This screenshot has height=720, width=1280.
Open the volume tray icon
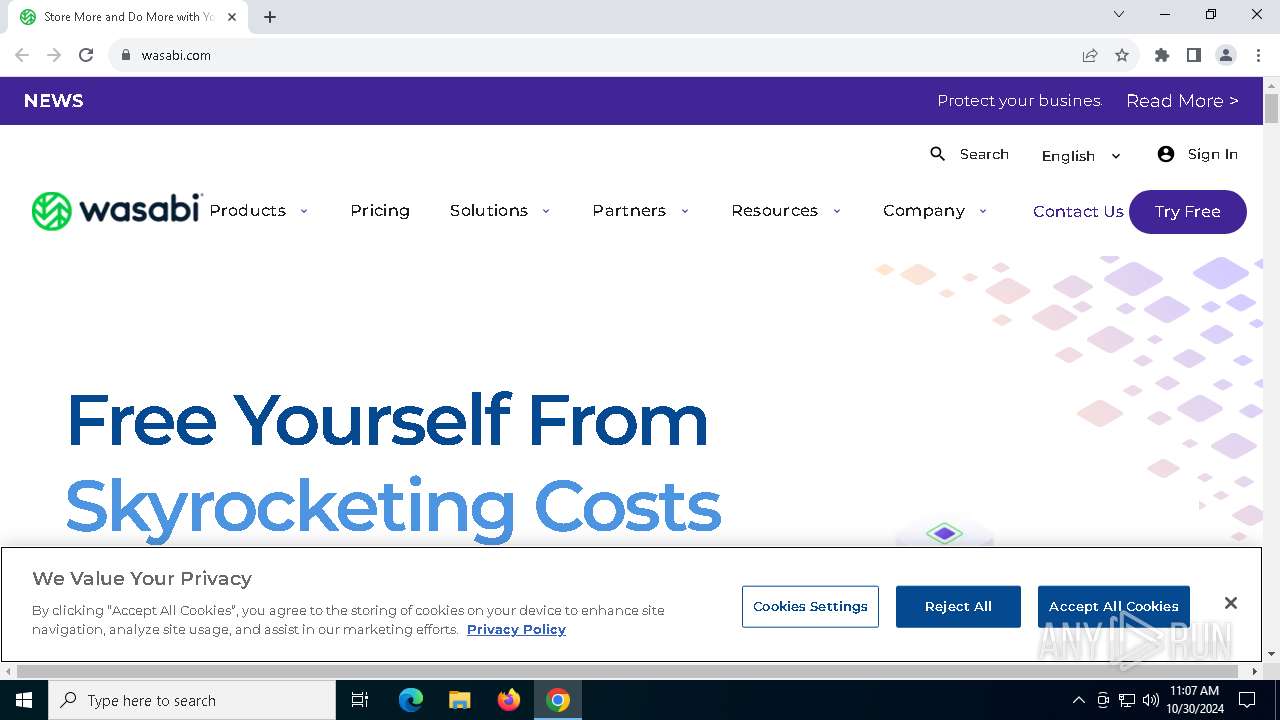tap(1150, 700)
